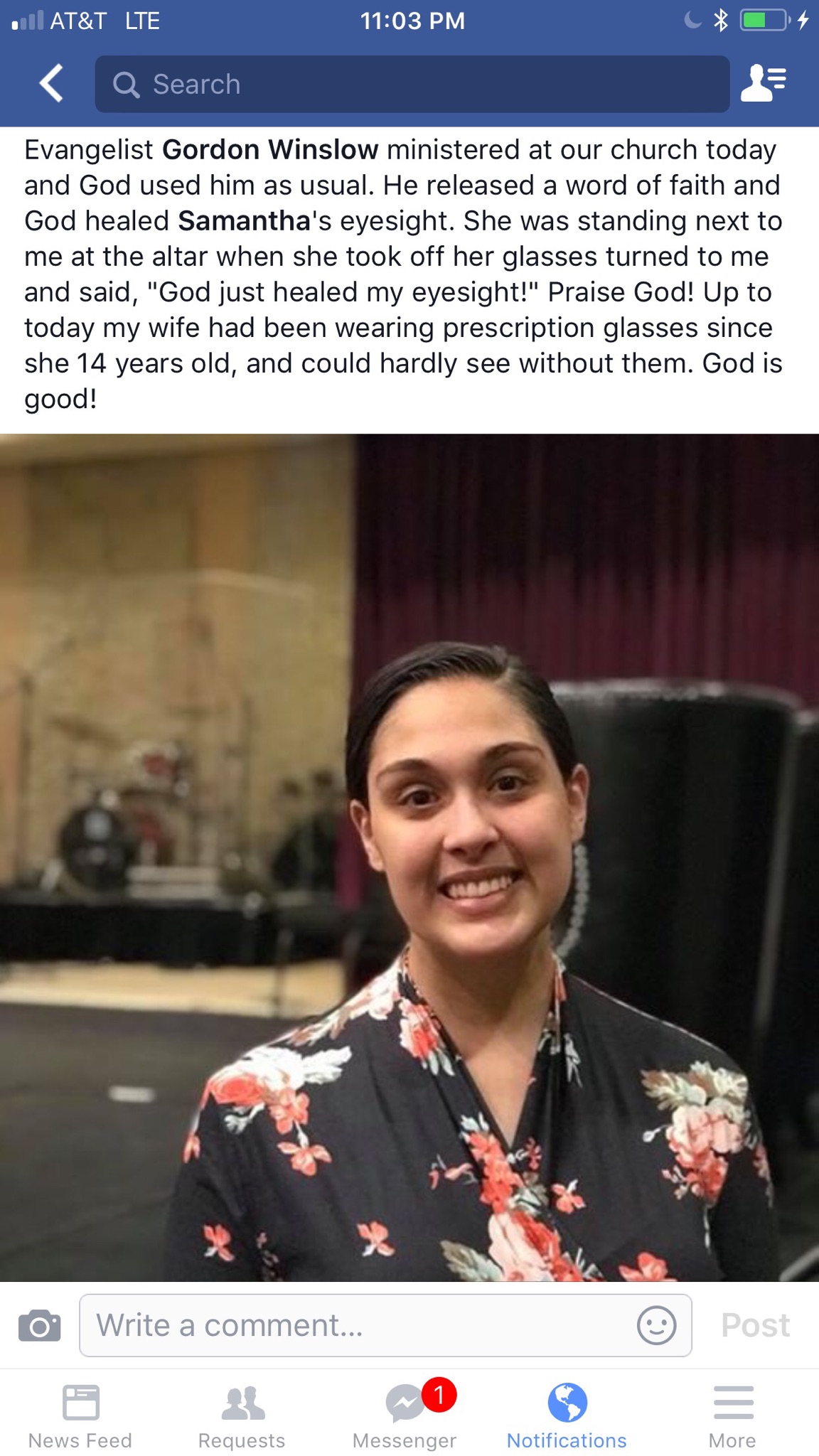This screenshot has width=819, height=1456.
Task: Open Messenger chat bubble icon
Action: coord(405,1403)
